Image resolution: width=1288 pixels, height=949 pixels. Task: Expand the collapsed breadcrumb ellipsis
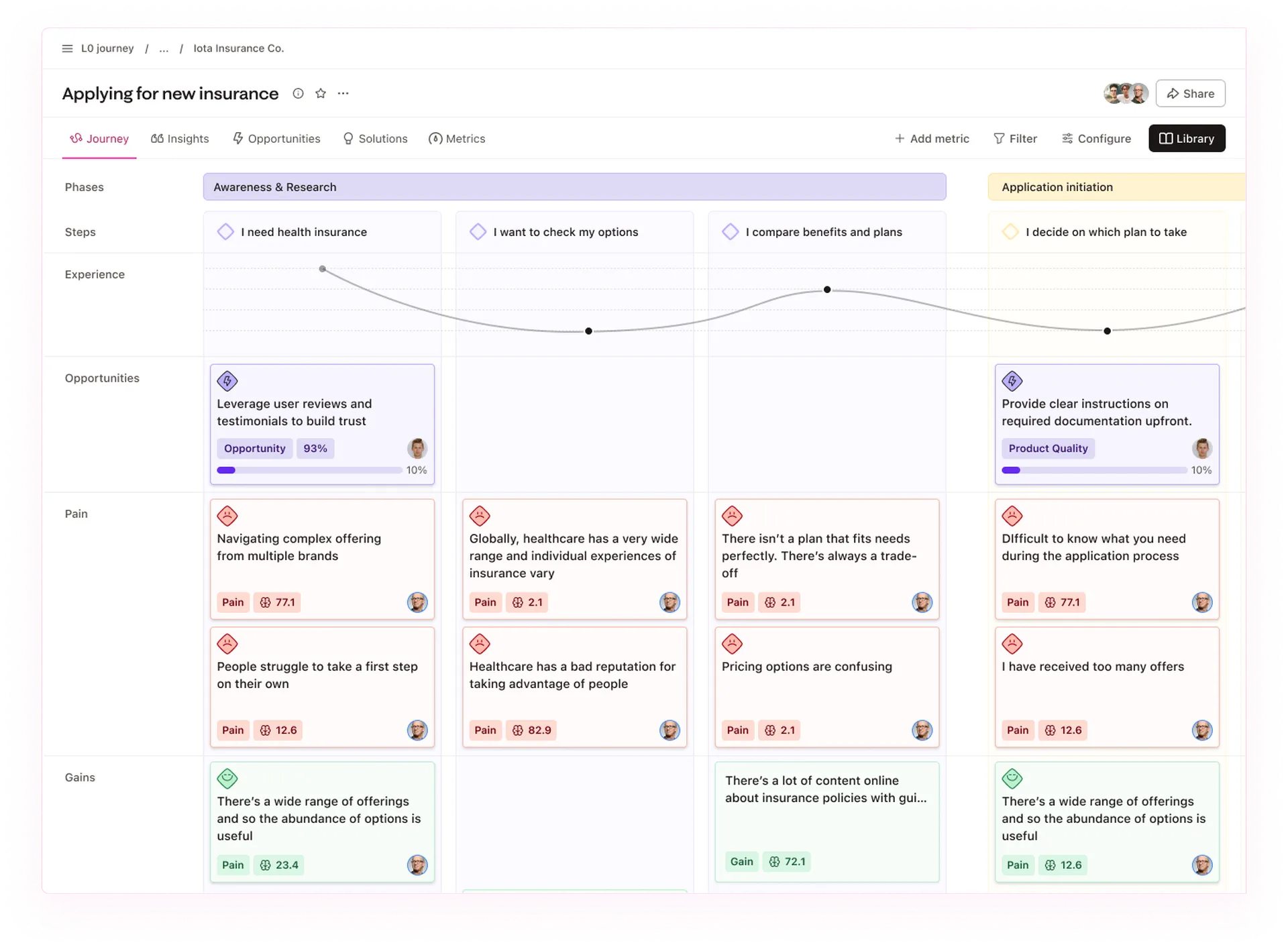coord(164,48)
